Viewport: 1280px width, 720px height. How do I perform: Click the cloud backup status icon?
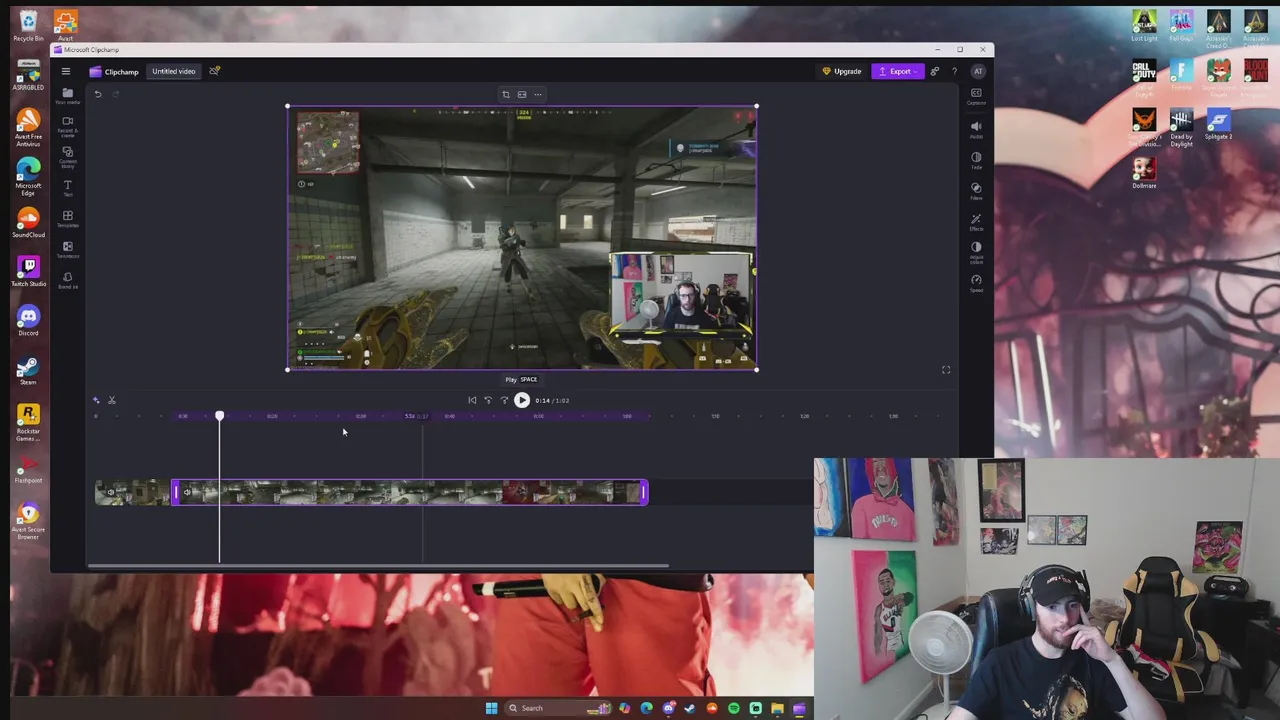214,71
